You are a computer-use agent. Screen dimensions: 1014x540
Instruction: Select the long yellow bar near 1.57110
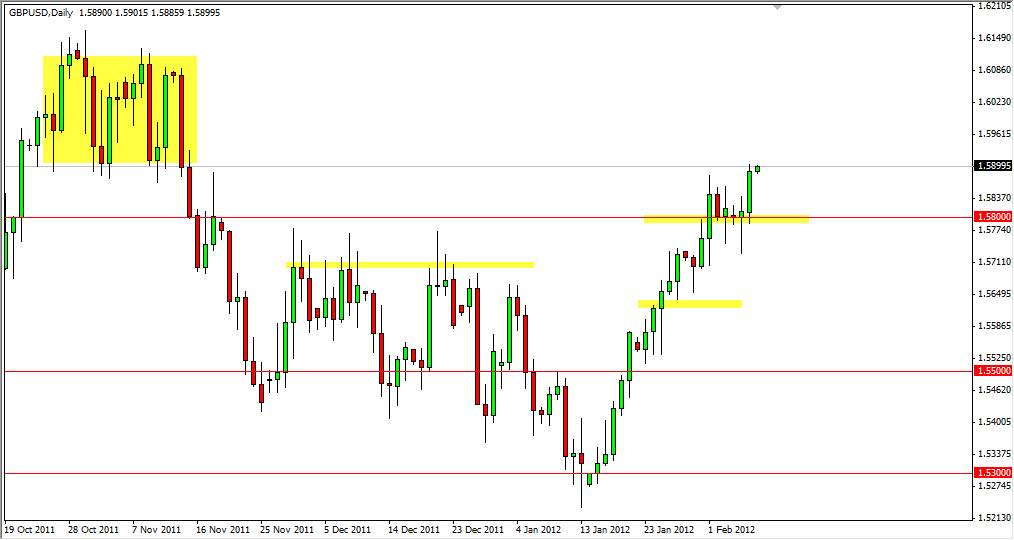pyautogui.click(x=410, y=265)
